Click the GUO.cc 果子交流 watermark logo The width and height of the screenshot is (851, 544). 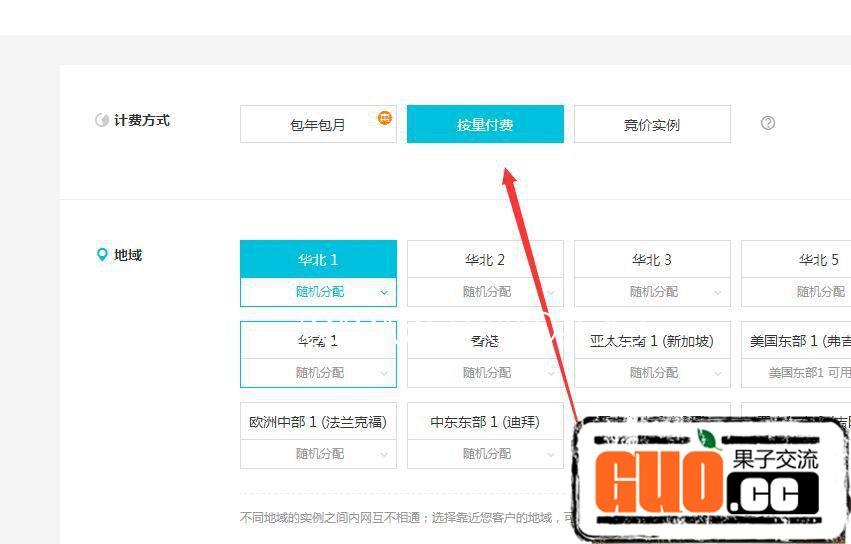click(712, 478)
